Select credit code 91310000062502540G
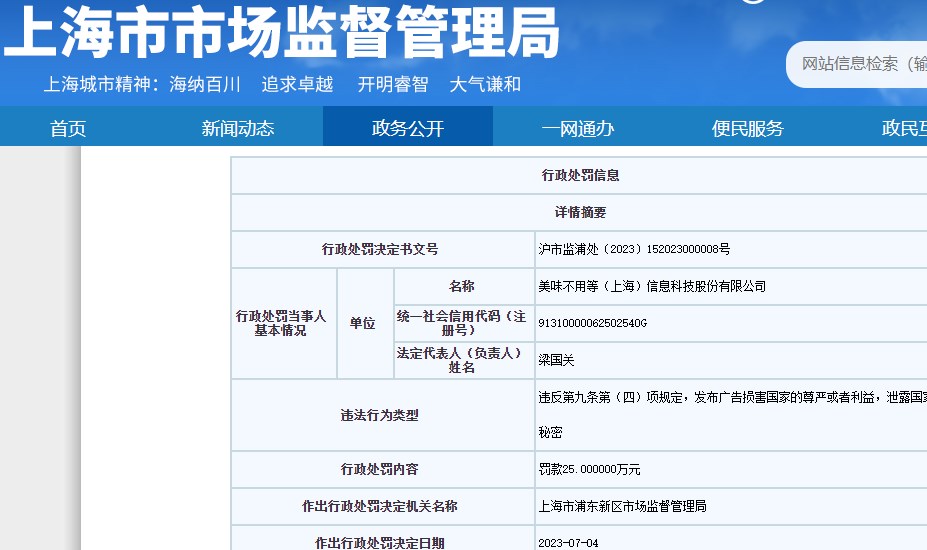The height and width of the screenshot is (550, 927). click(592, 323)
